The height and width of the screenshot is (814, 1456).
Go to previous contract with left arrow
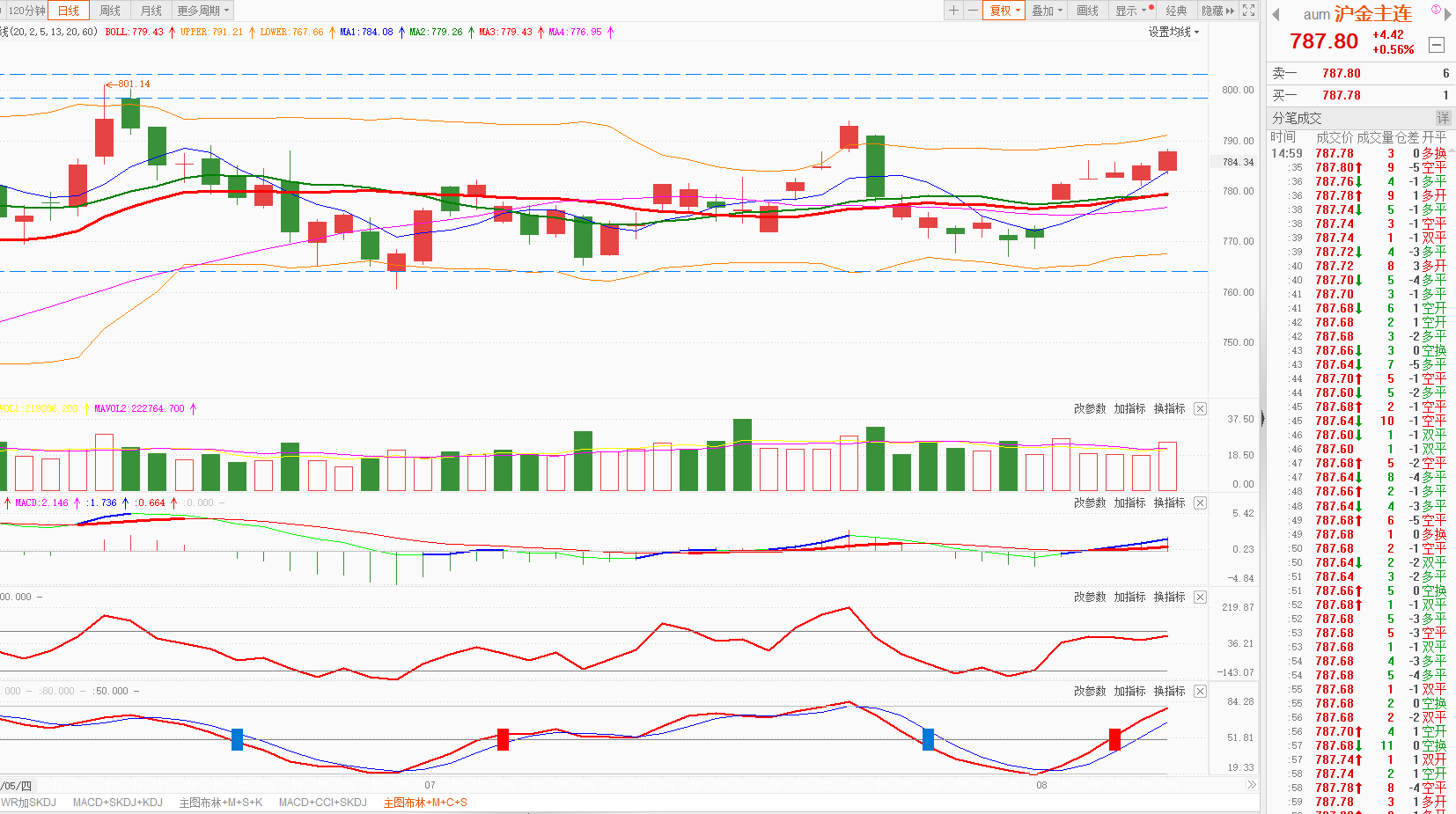click(x=1276, y=14)
